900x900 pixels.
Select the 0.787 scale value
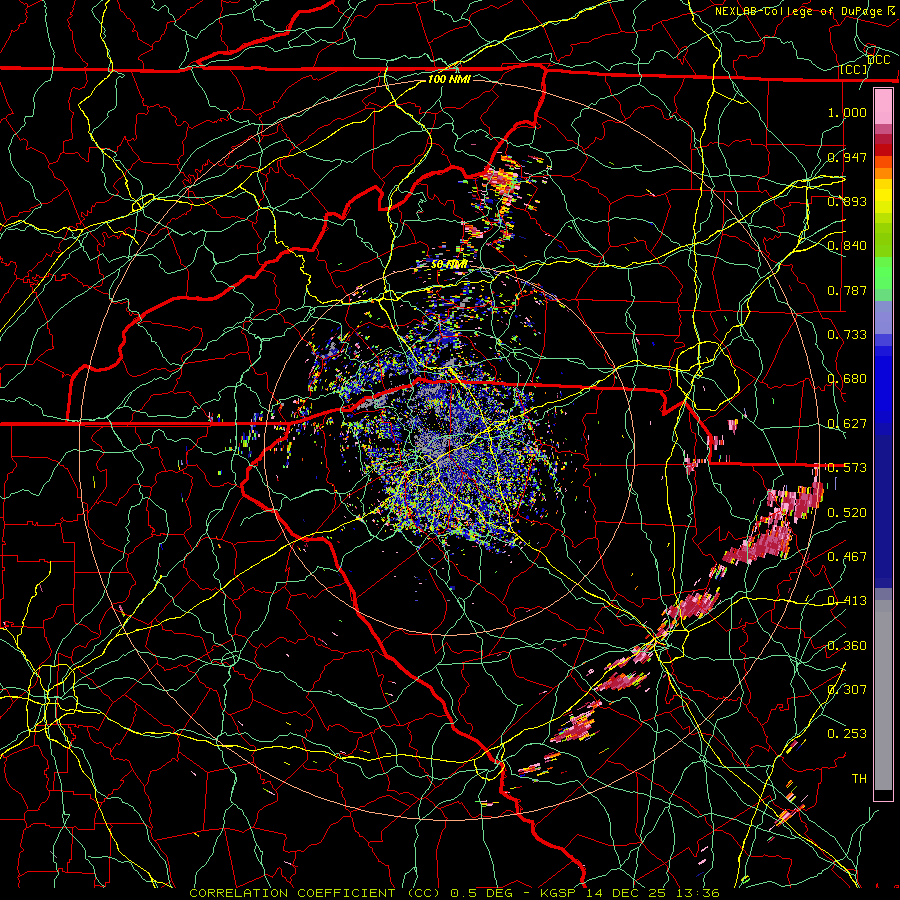click(x=847, y=290)
